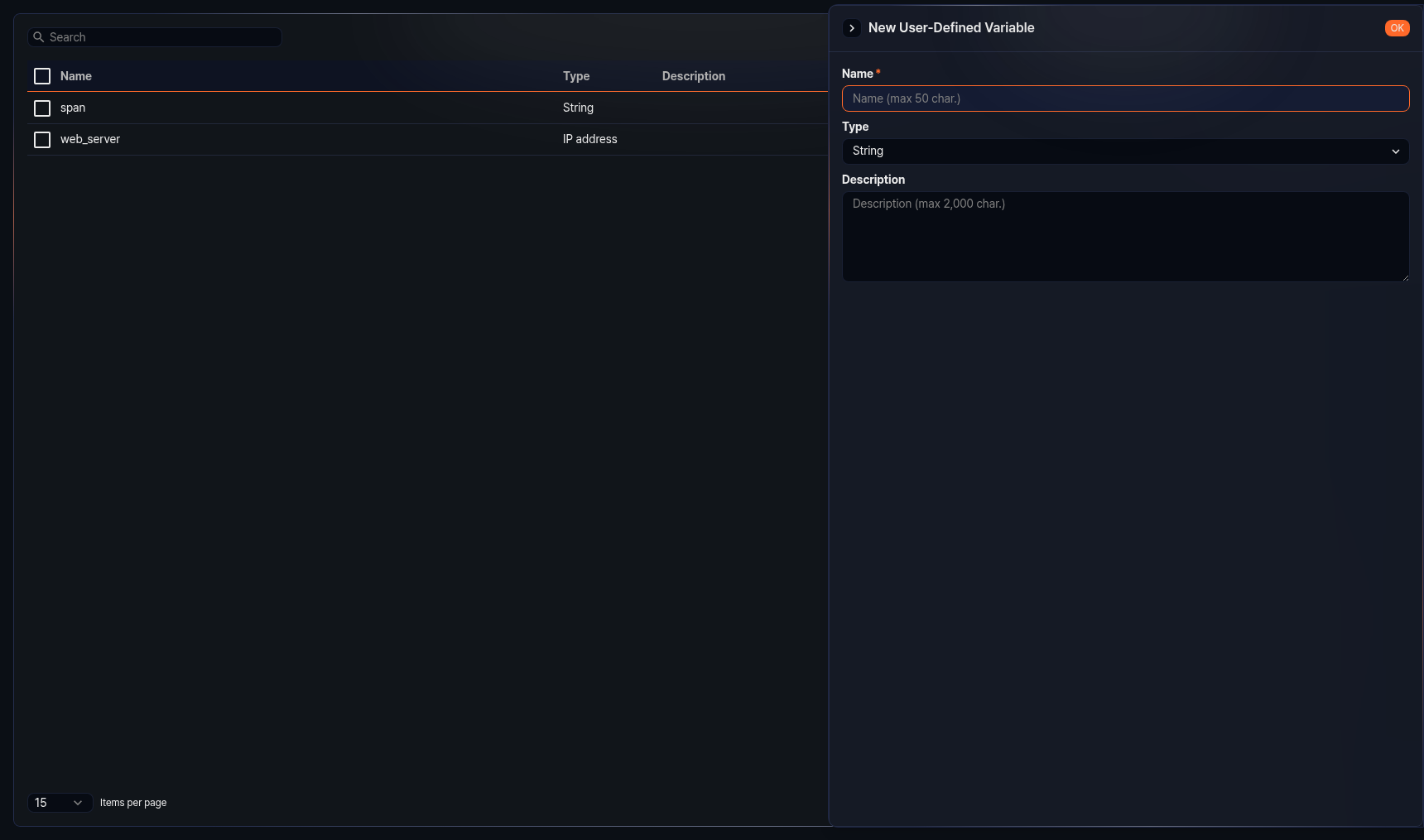Grab the Description textarea resize handle

tap(1404, 277)
